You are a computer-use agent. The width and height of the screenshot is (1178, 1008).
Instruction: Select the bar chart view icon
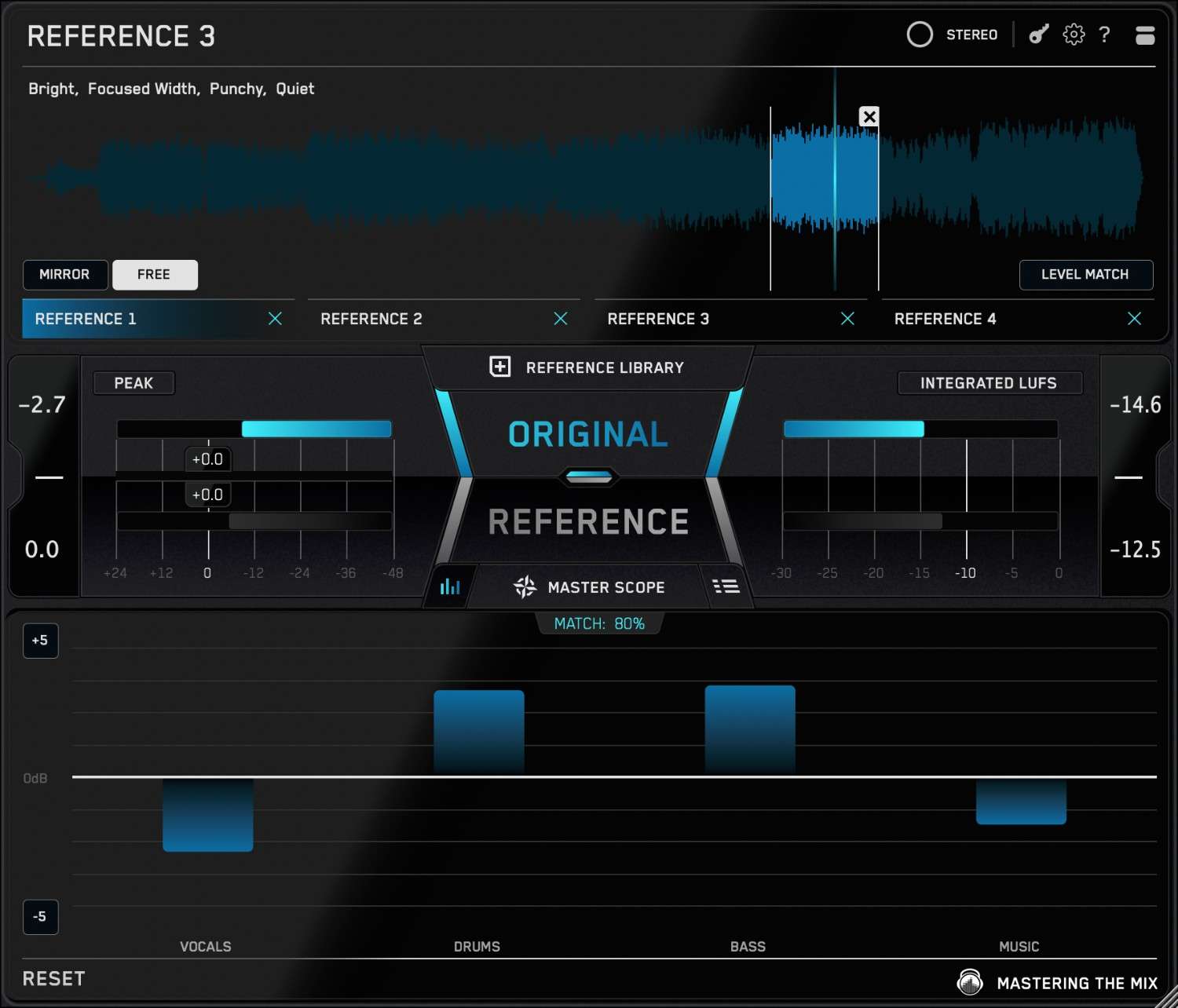[449, 586]
